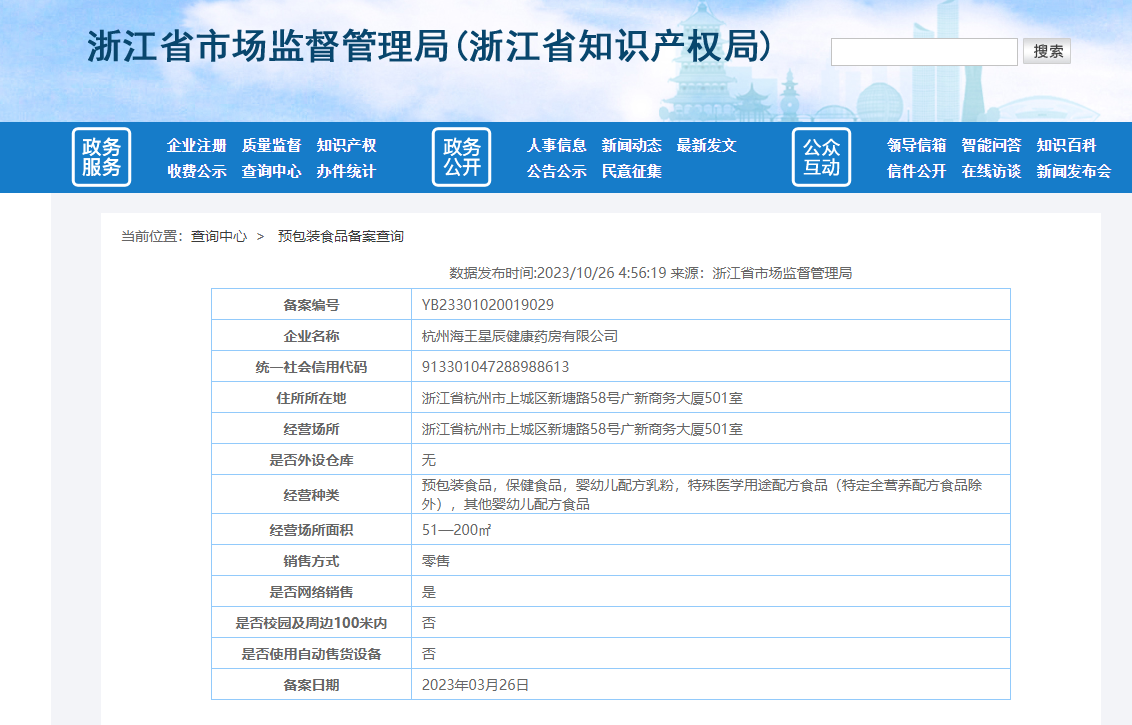The height and width of the screenshot is (725, 1132).
Task: Click the 经营场所 address value
Action: [x=583, y=429]
